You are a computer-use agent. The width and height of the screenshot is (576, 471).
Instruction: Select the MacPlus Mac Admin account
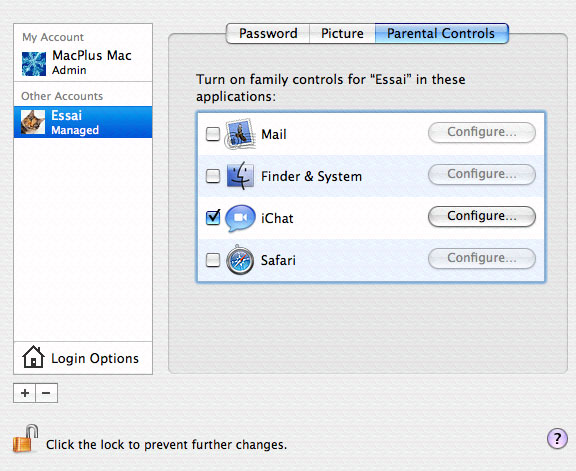click(83, 63)
